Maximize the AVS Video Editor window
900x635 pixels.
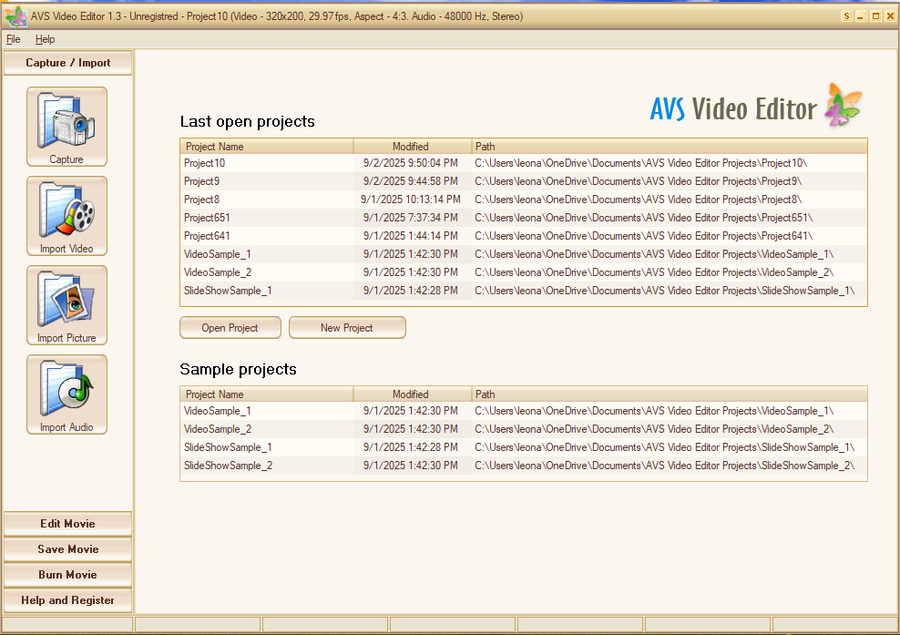[x=875, y=16]
